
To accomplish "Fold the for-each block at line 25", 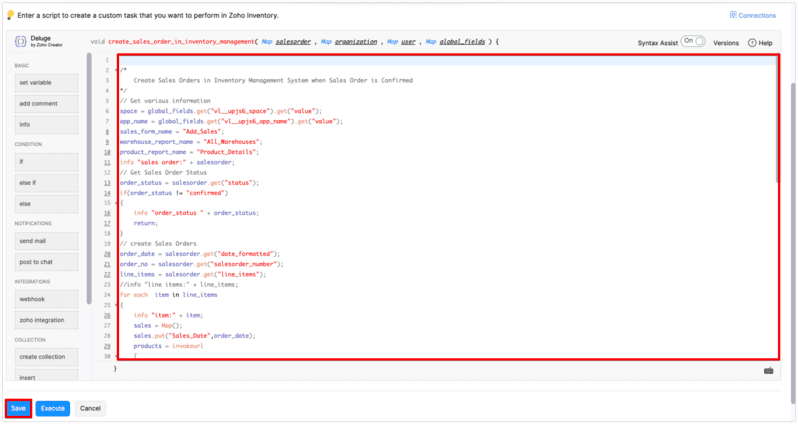I will tap(116, 305).
